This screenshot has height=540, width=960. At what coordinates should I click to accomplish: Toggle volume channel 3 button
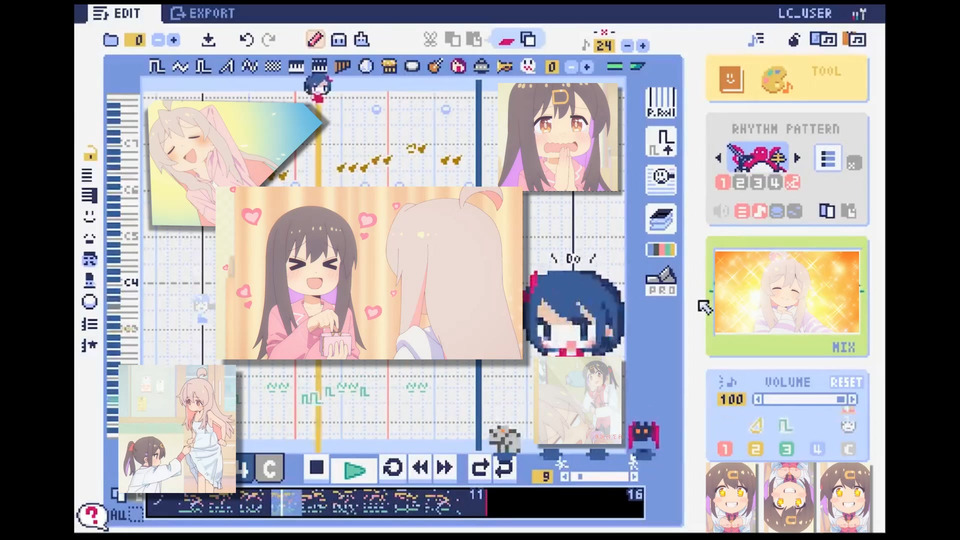(786, 449)
